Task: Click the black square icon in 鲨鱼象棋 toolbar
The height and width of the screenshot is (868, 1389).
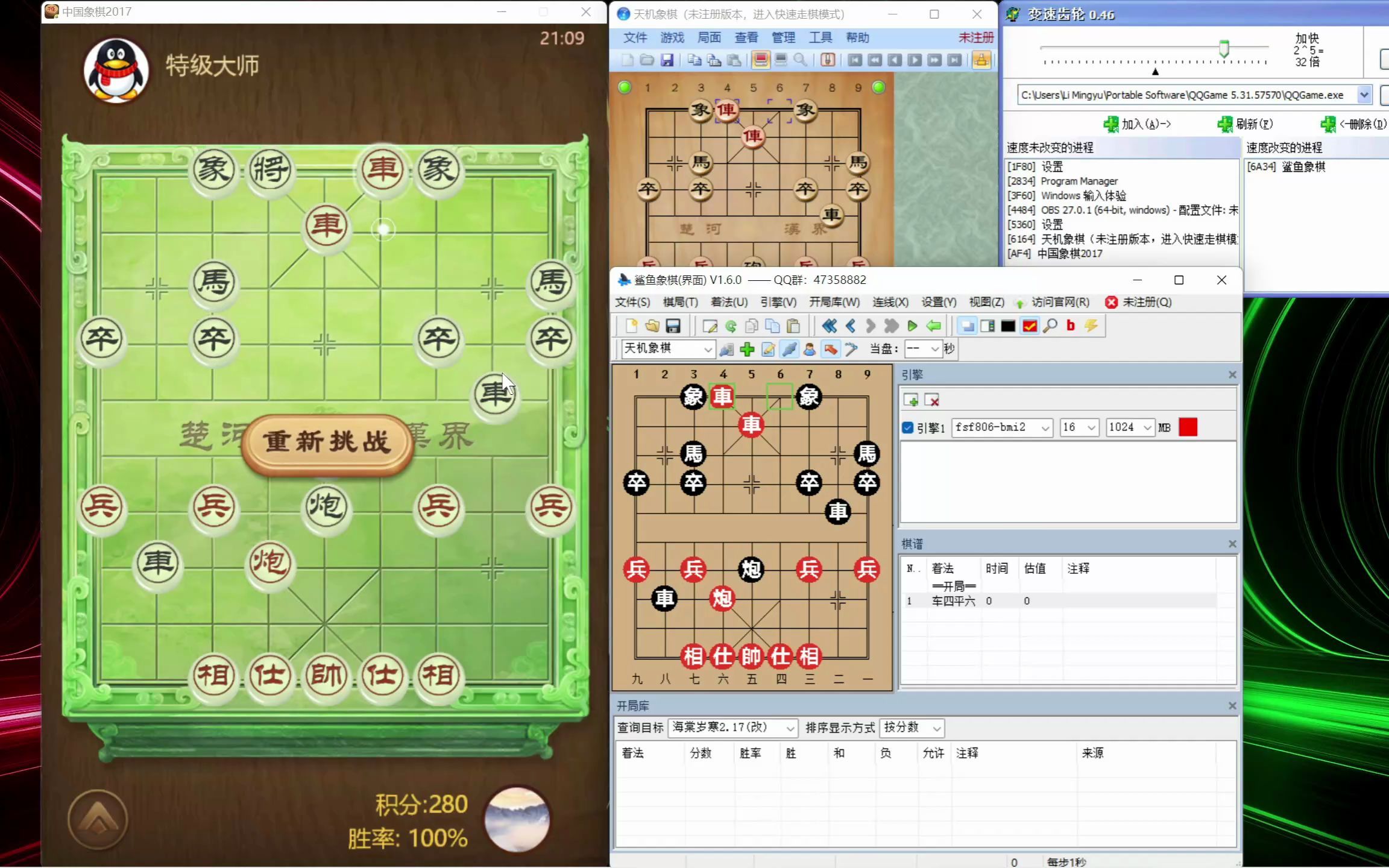Action: point(1007,326)
